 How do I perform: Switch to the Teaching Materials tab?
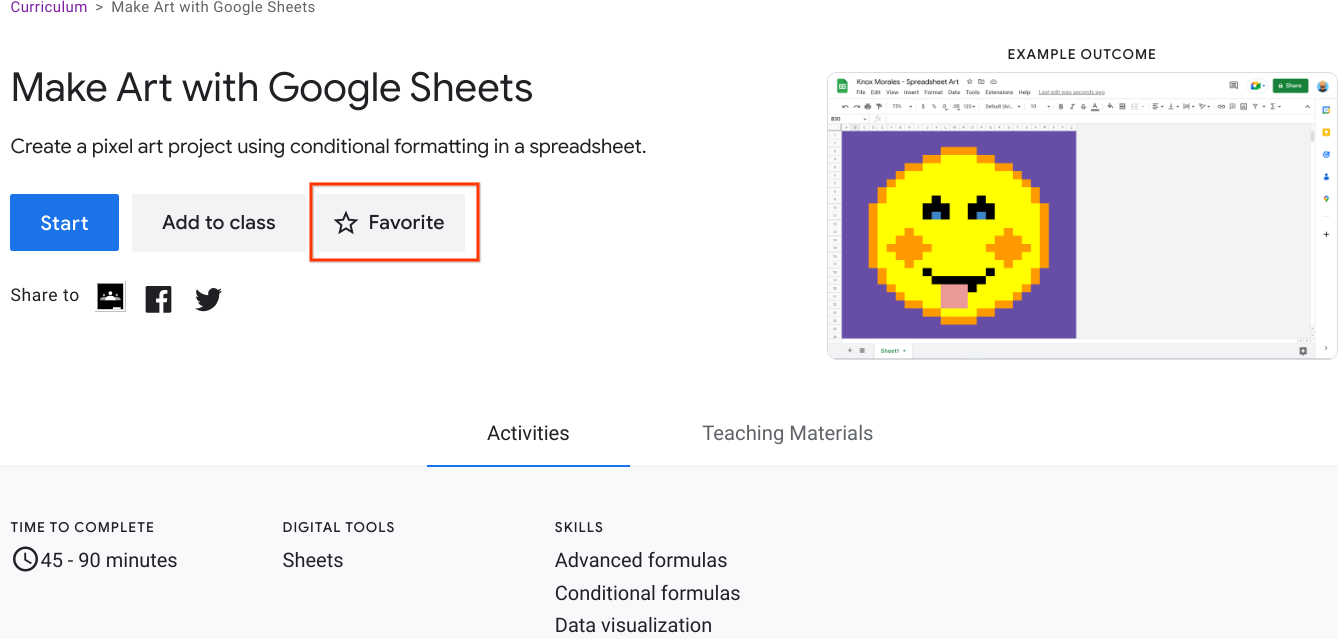point(787,433)
